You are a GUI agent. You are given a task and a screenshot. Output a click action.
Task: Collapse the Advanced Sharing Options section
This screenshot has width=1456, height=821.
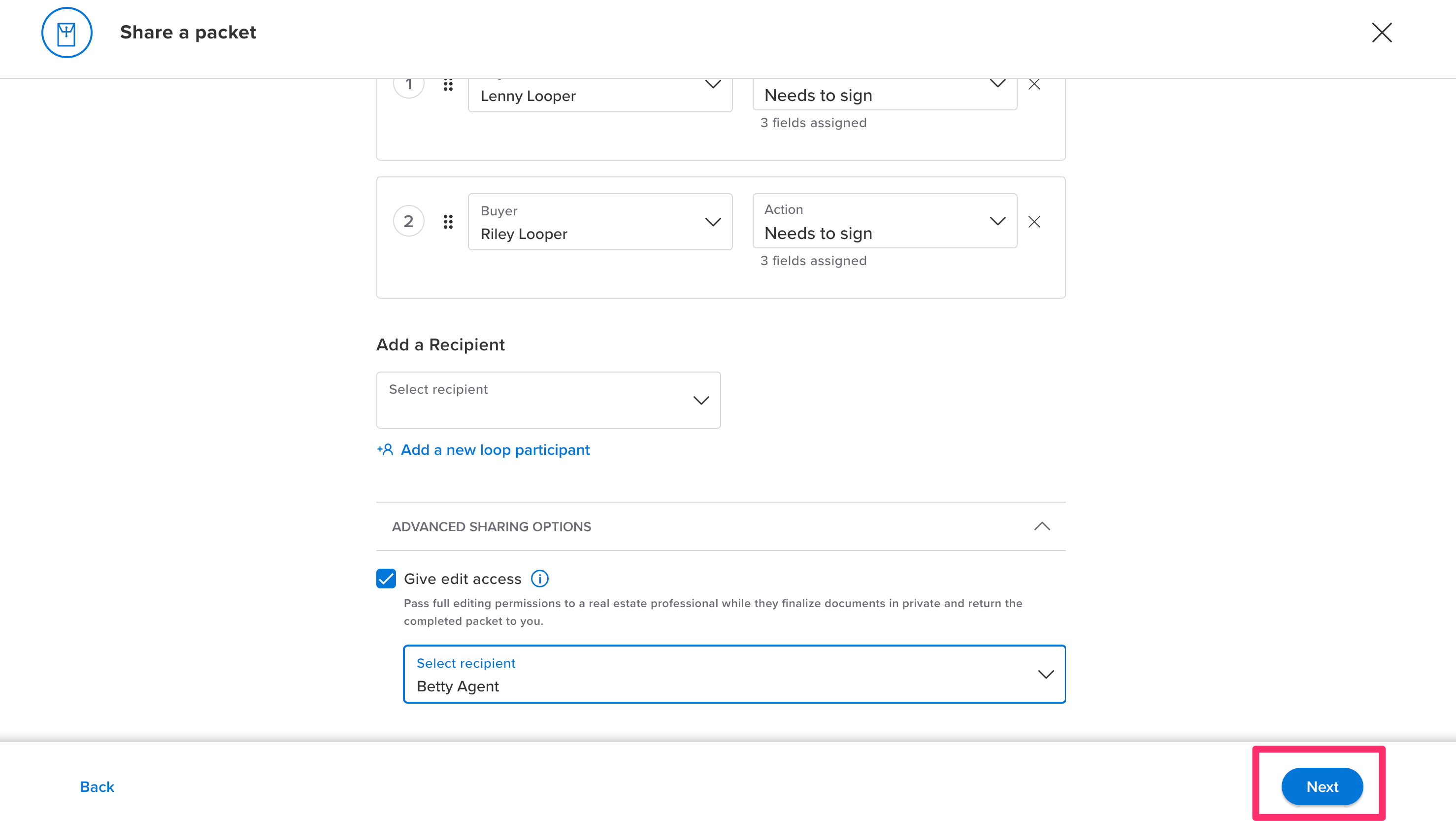tap(1042, 526)
